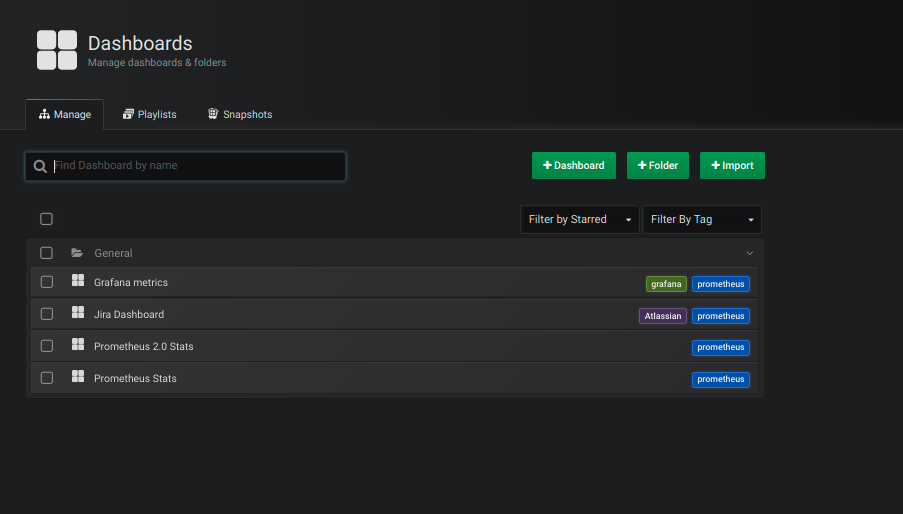Click the General folder name
The height and width of the screenshot is (514, 903).
113,253
